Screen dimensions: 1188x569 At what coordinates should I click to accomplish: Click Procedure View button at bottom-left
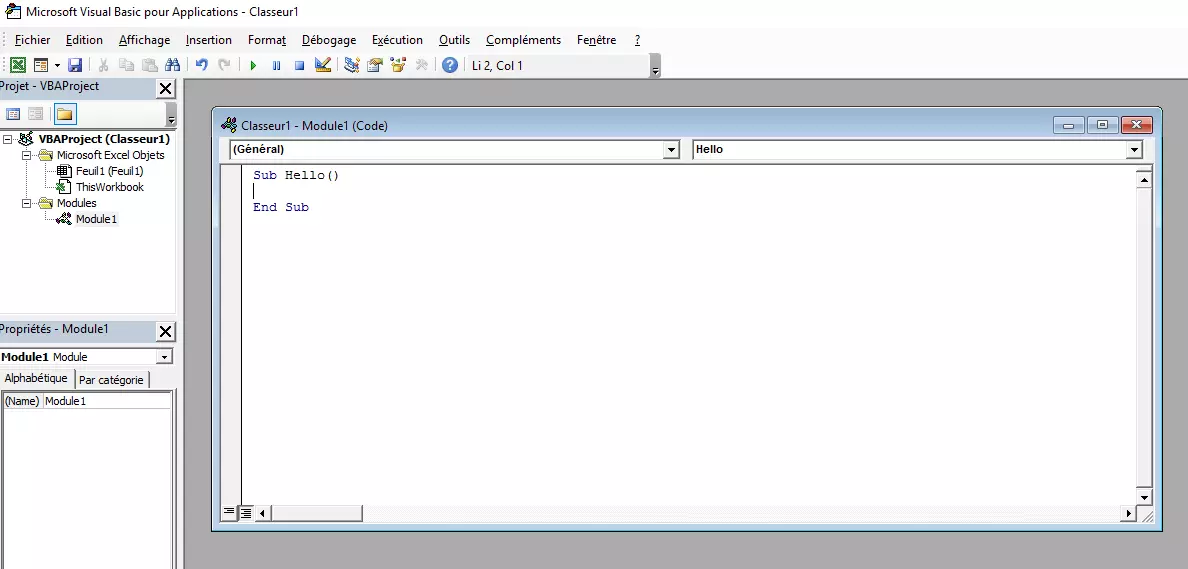(229, 513)
